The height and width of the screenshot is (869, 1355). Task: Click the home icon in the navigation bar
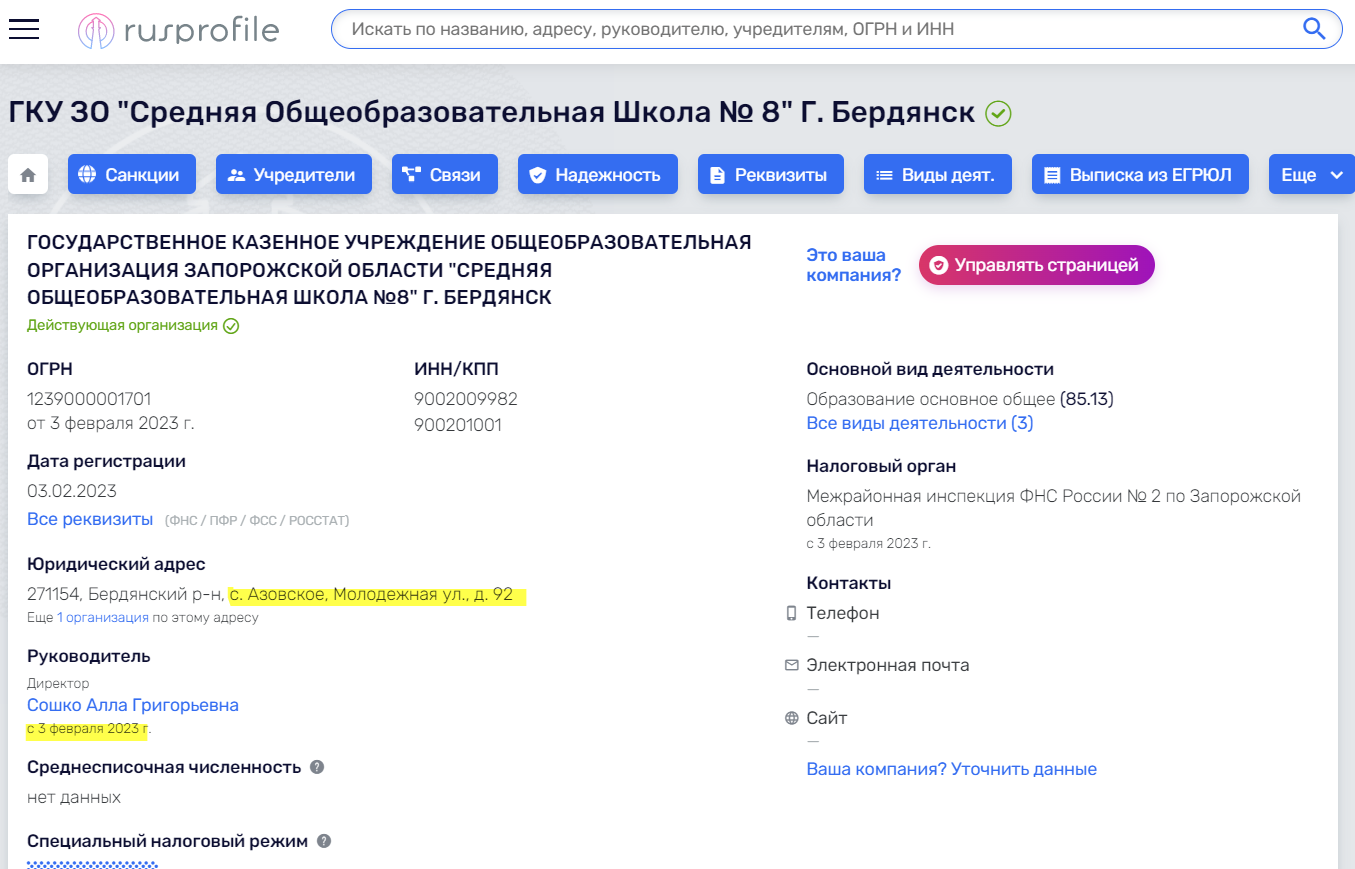(27, 173)
